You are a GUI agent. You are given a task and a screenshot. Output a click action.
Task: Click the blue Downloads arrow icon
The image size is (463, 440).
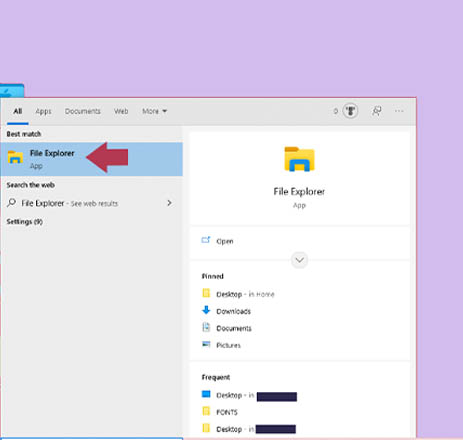[206, 310]
